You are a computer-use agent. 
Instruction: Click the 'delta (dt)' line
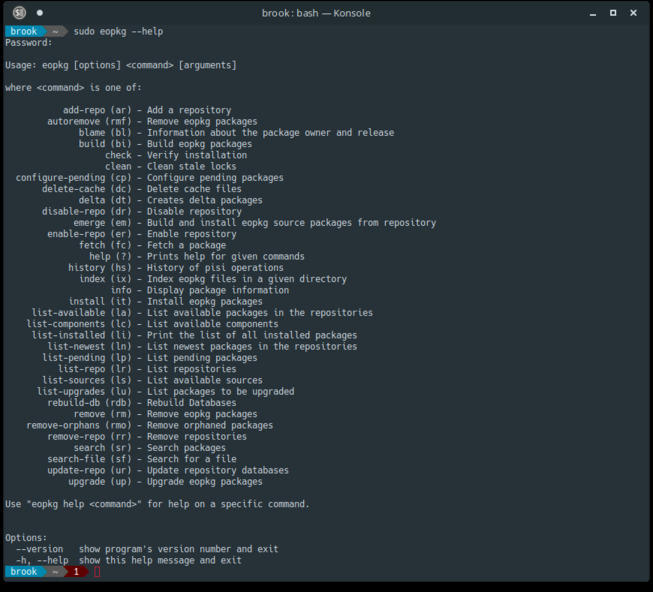pyautogui.click(x=171, y=200)
